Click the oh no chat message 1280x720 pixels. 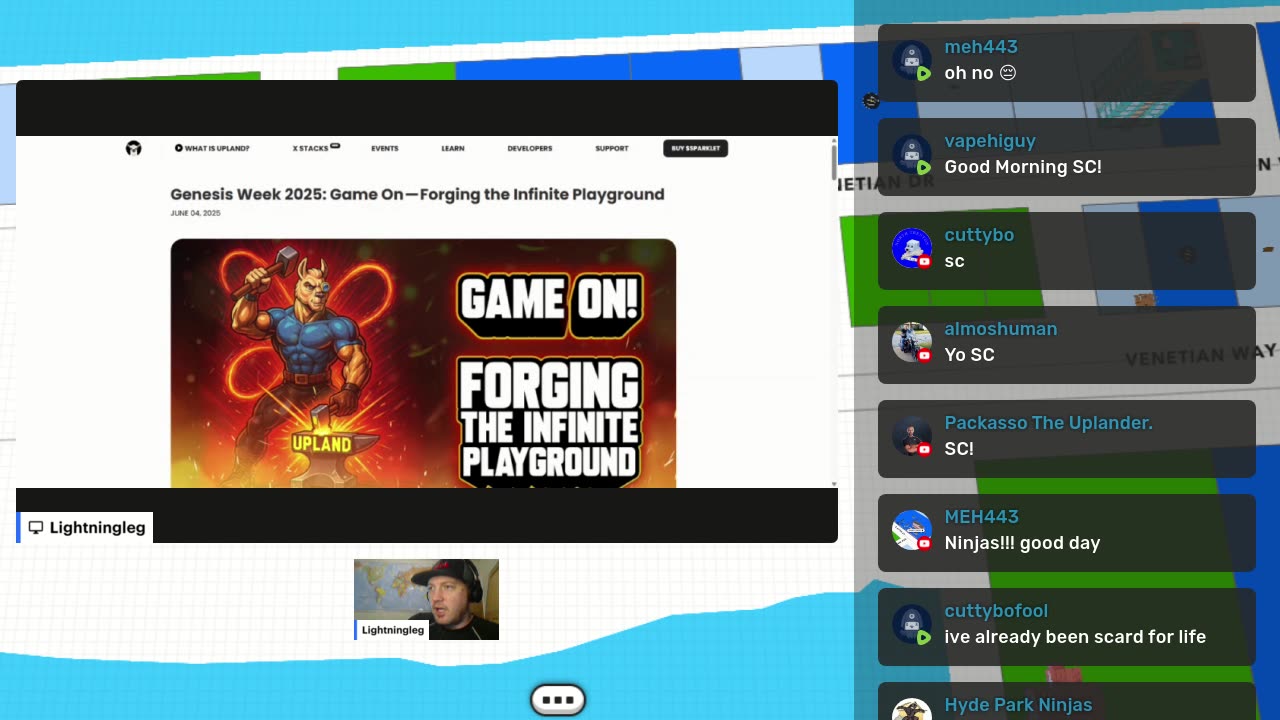point(980,73)
